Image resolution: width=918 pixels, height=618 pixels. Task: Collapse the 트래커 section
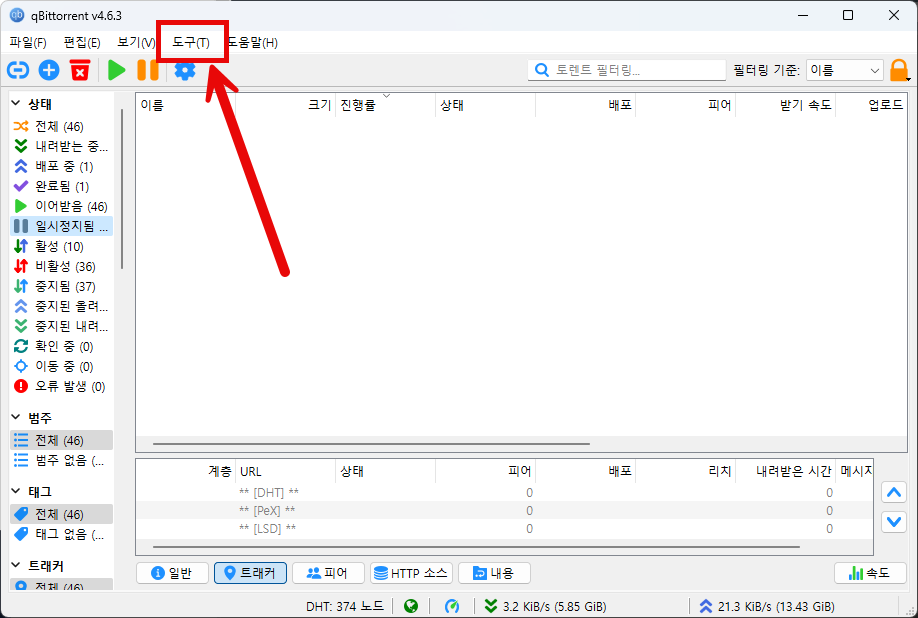[x=16, y=565]
